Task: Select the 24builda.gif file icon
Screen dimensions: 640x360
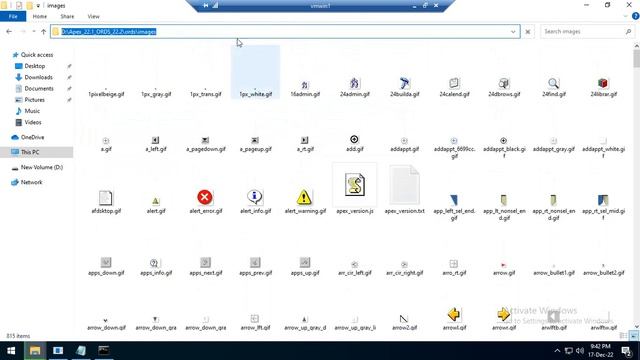Action: pos(404,83)
